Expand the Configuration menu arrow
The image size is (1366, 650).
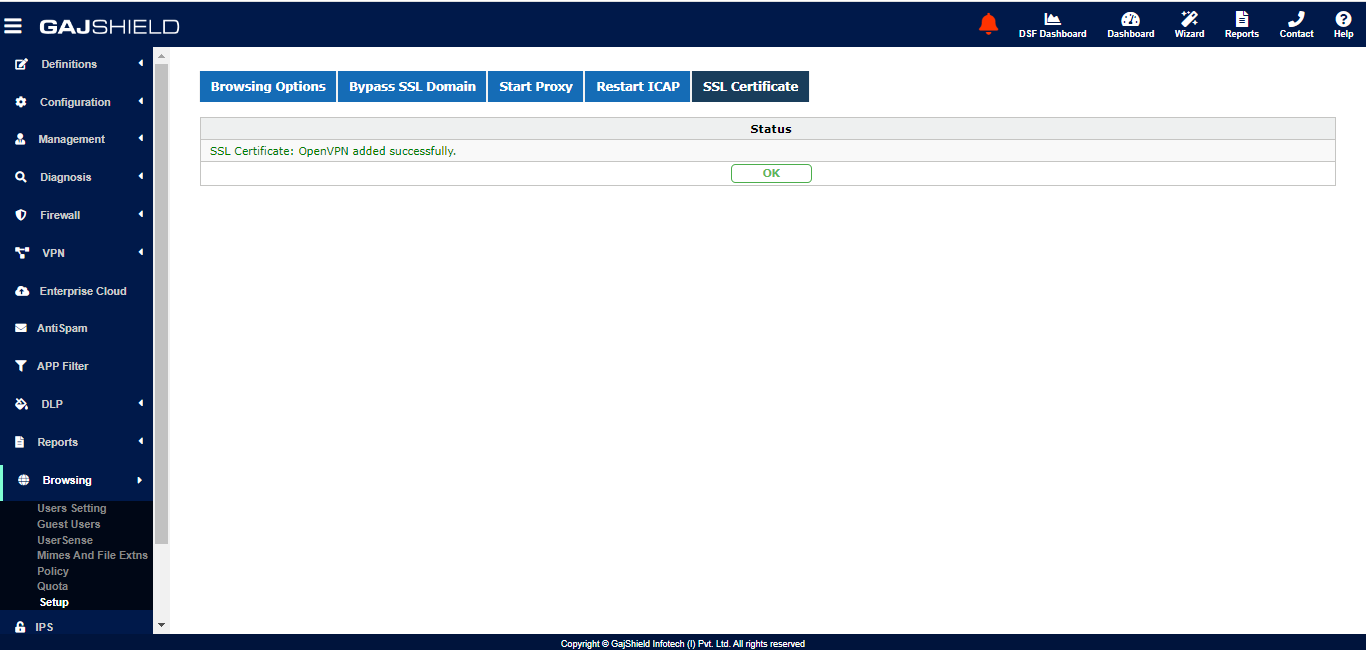tap(141, 101)
